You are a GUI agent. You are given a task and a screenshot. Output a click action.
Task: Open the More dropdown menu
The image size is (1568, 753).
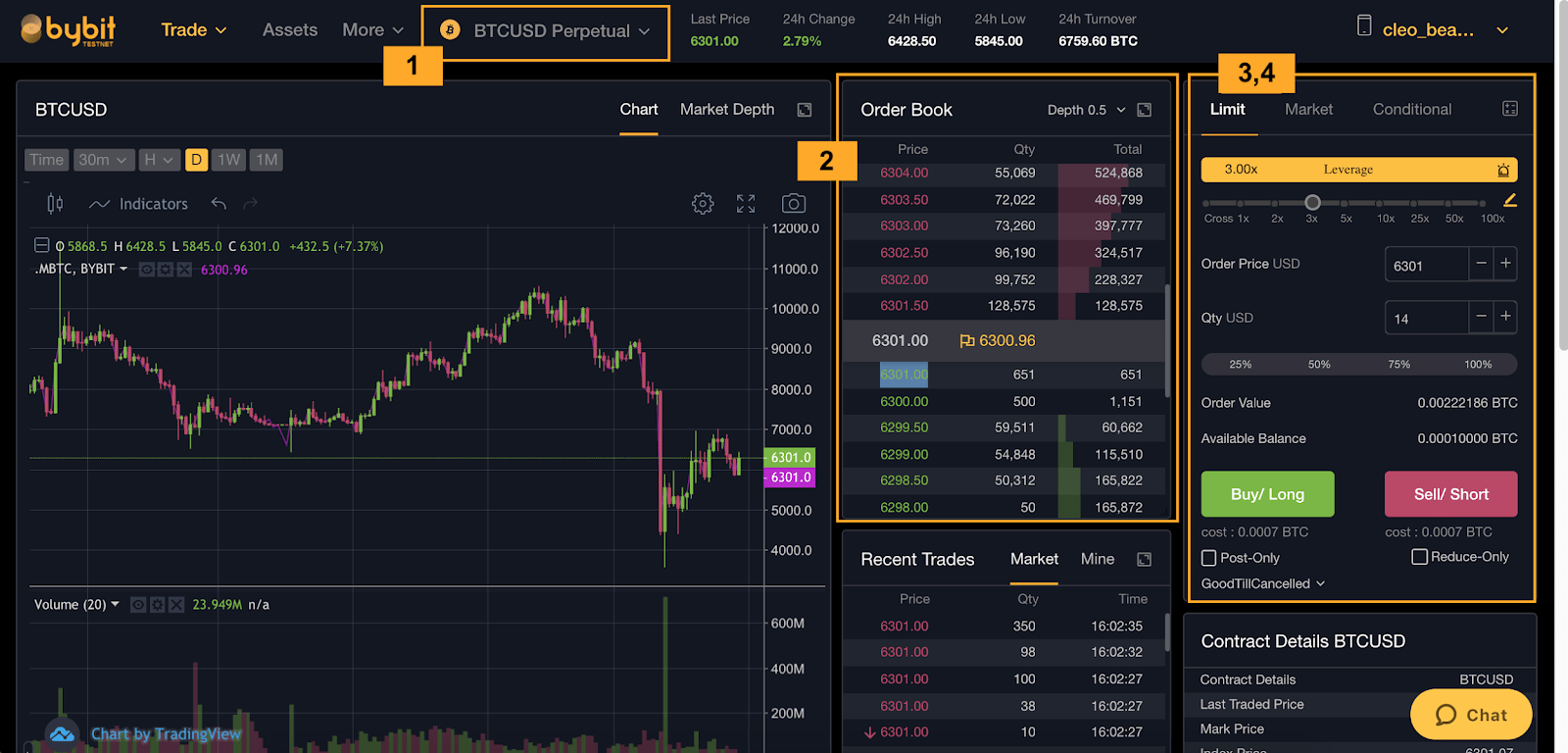pyautogui.click(x=372, y=30)
